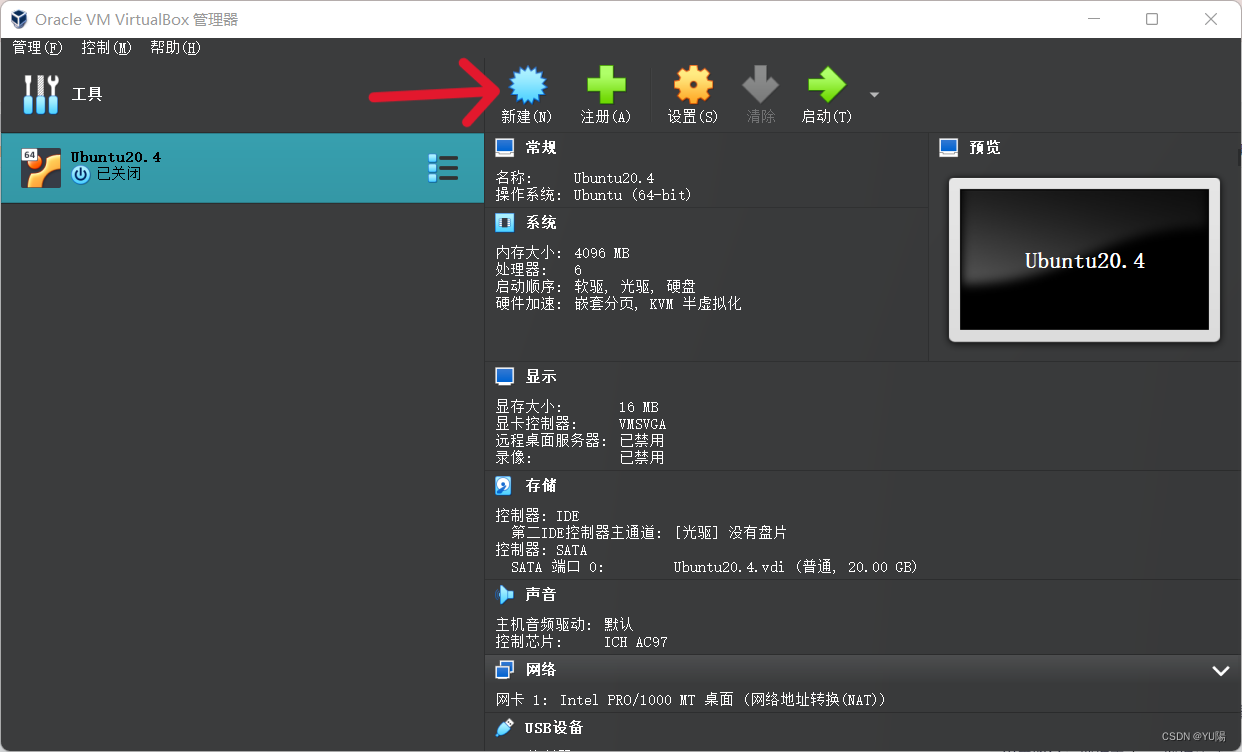
Task: Click the System (系统) chip icon
Action: tap(505, 222)
